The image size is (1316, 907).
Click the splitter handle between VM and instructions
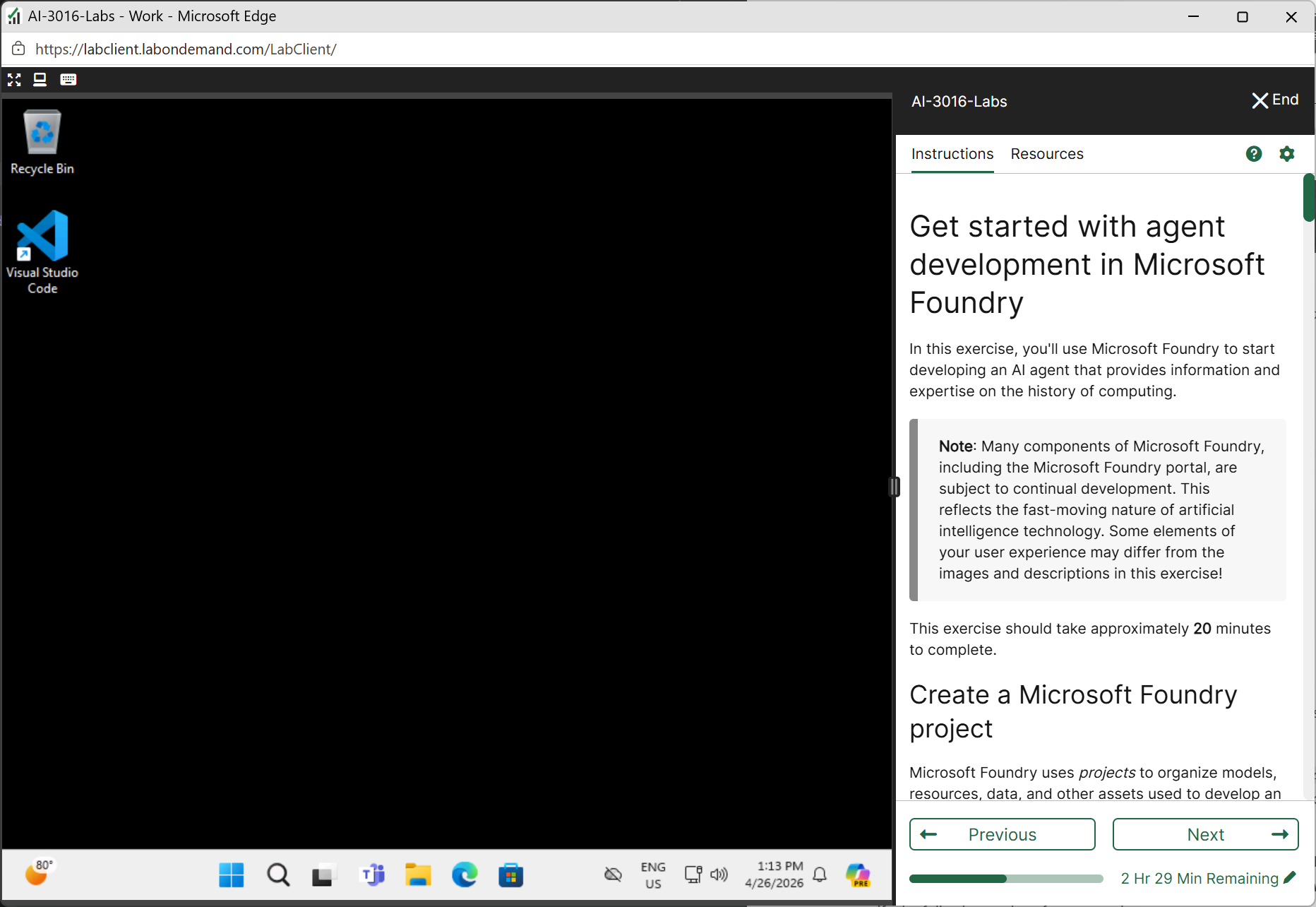tap(894, 487)
